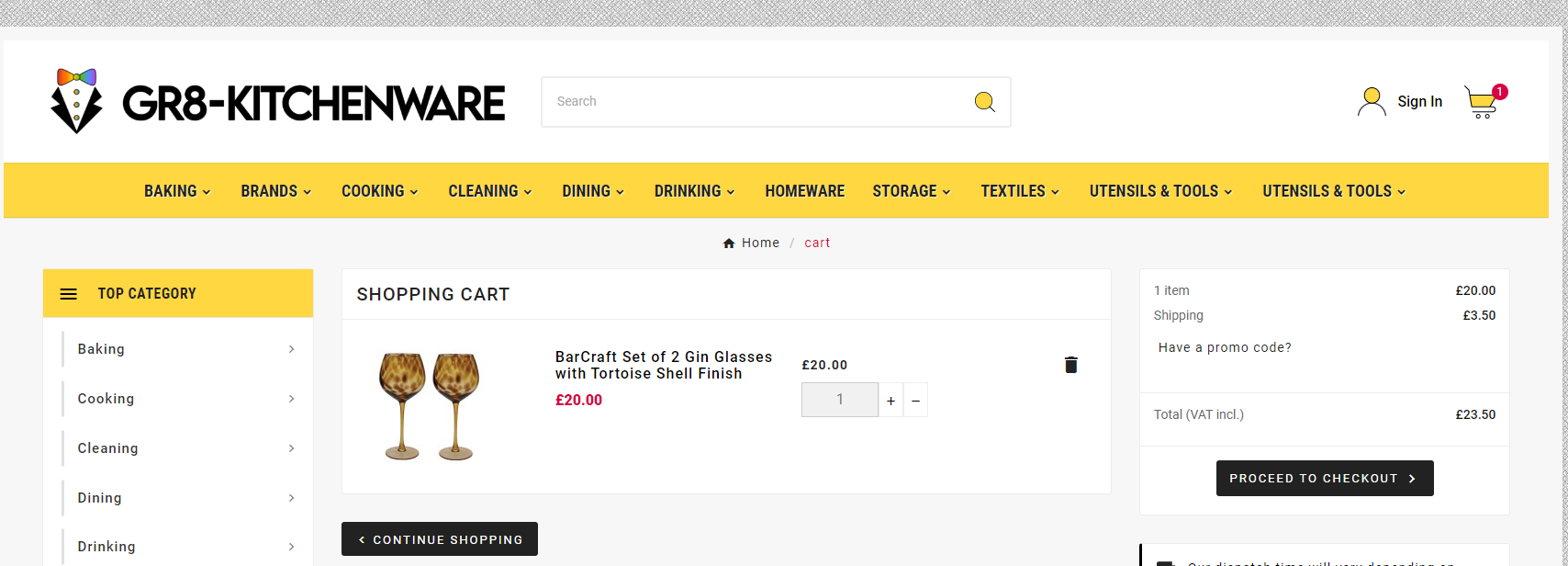
Task: Click the user account icon
Action: [x=1372, y=102]
